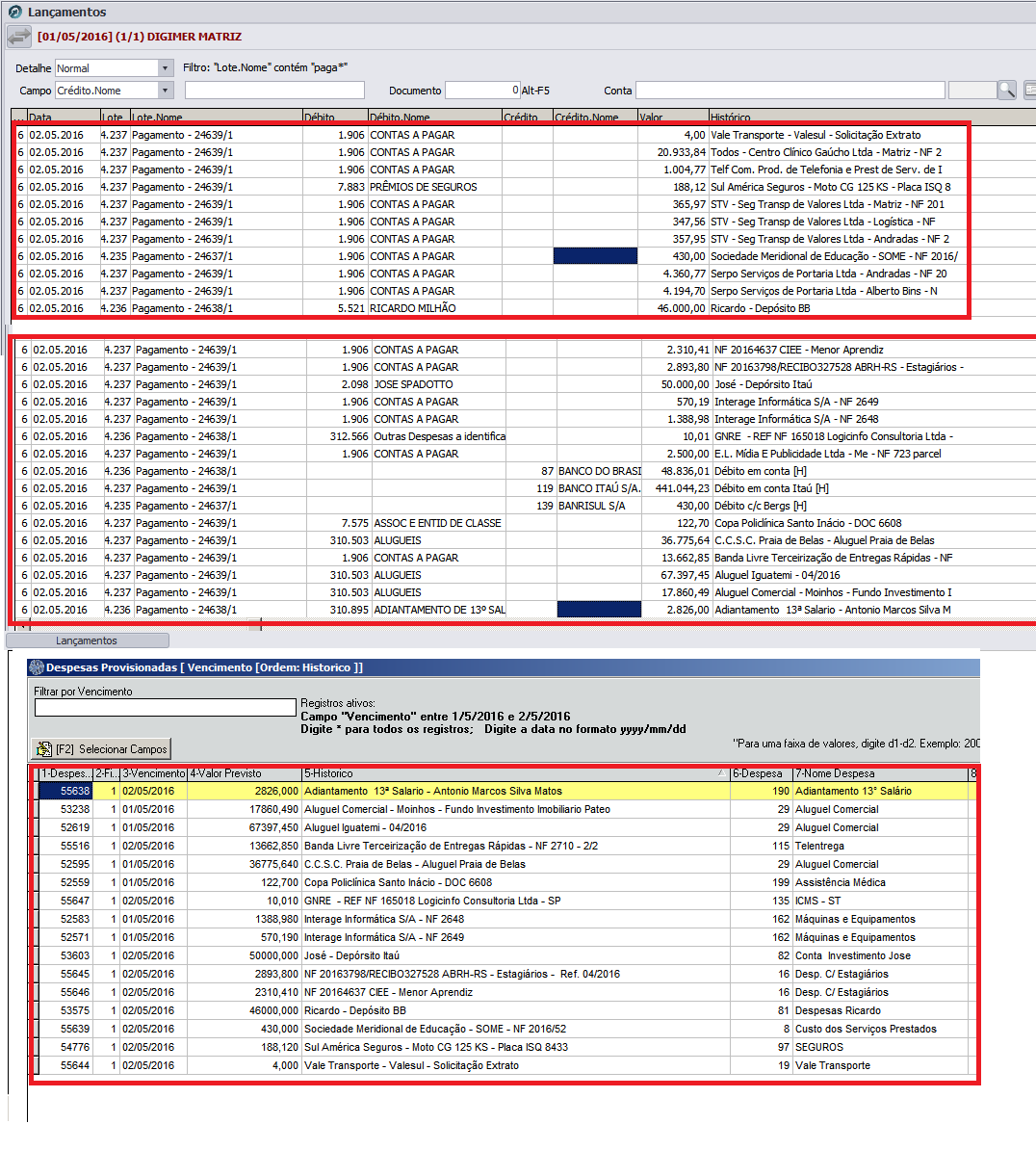The image size is (1036, 1150).
Task: Open the Detalhe Normal dropdown
Action: pos(166,68)
